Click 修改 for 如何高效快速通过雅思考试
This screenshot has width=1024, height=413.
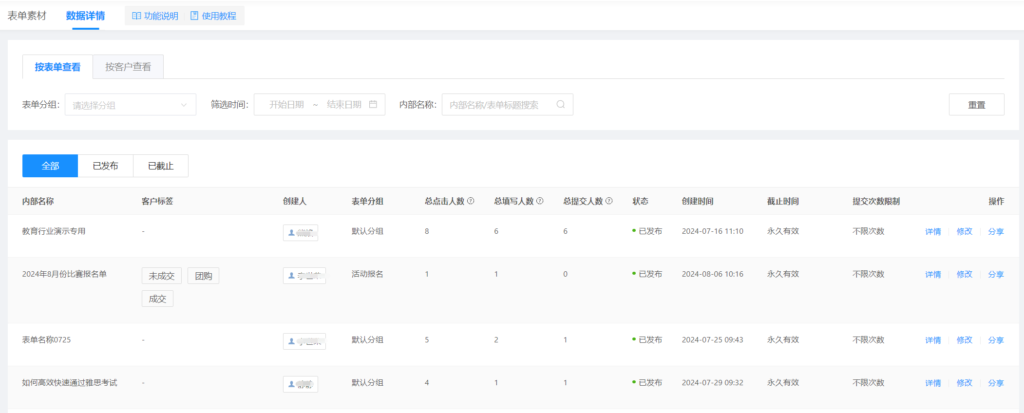(x=964, y=383)
